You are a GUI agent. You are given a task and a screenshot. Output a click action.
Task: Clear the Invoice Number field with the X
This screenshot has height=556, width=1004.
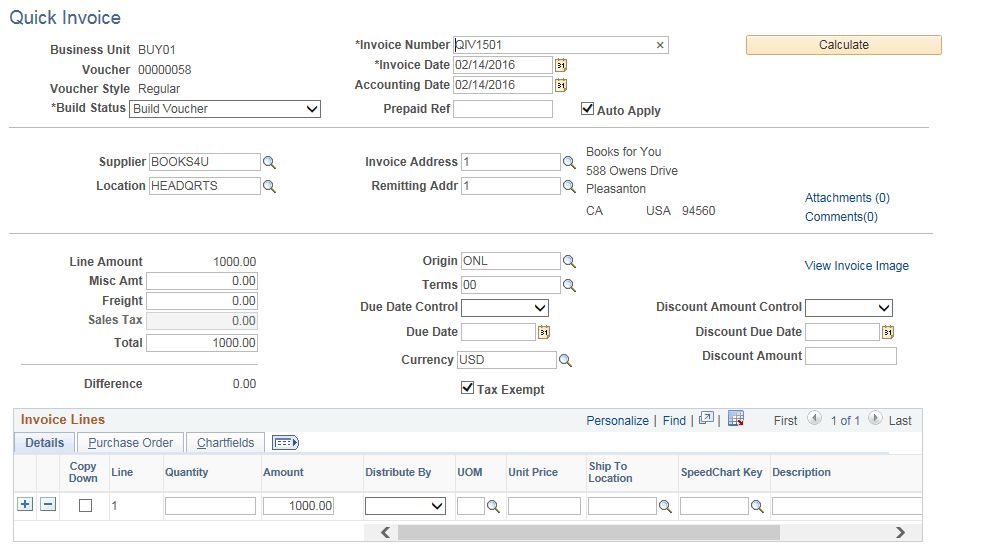pos(660,45)
